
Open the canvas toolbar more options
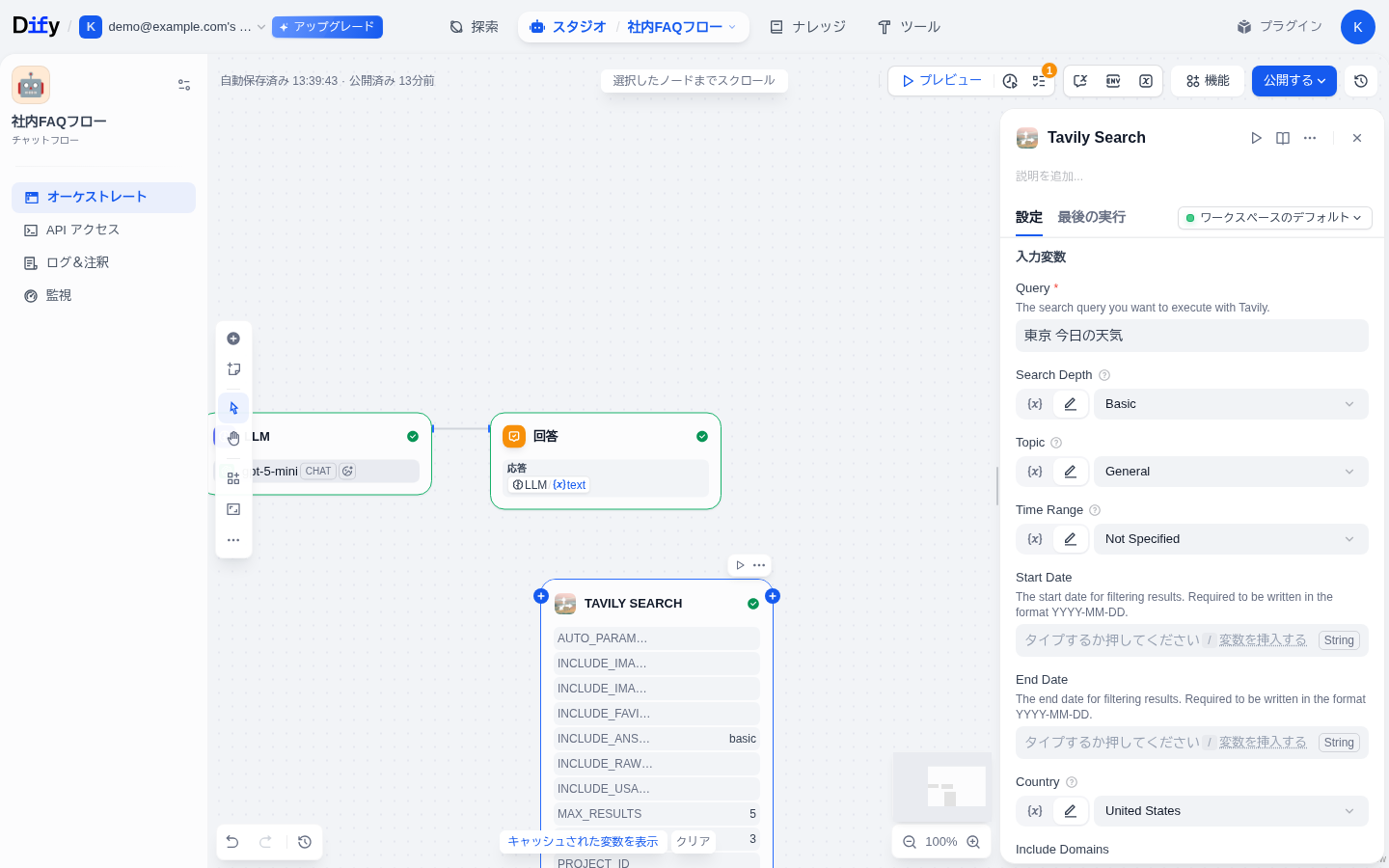[233, 540]
